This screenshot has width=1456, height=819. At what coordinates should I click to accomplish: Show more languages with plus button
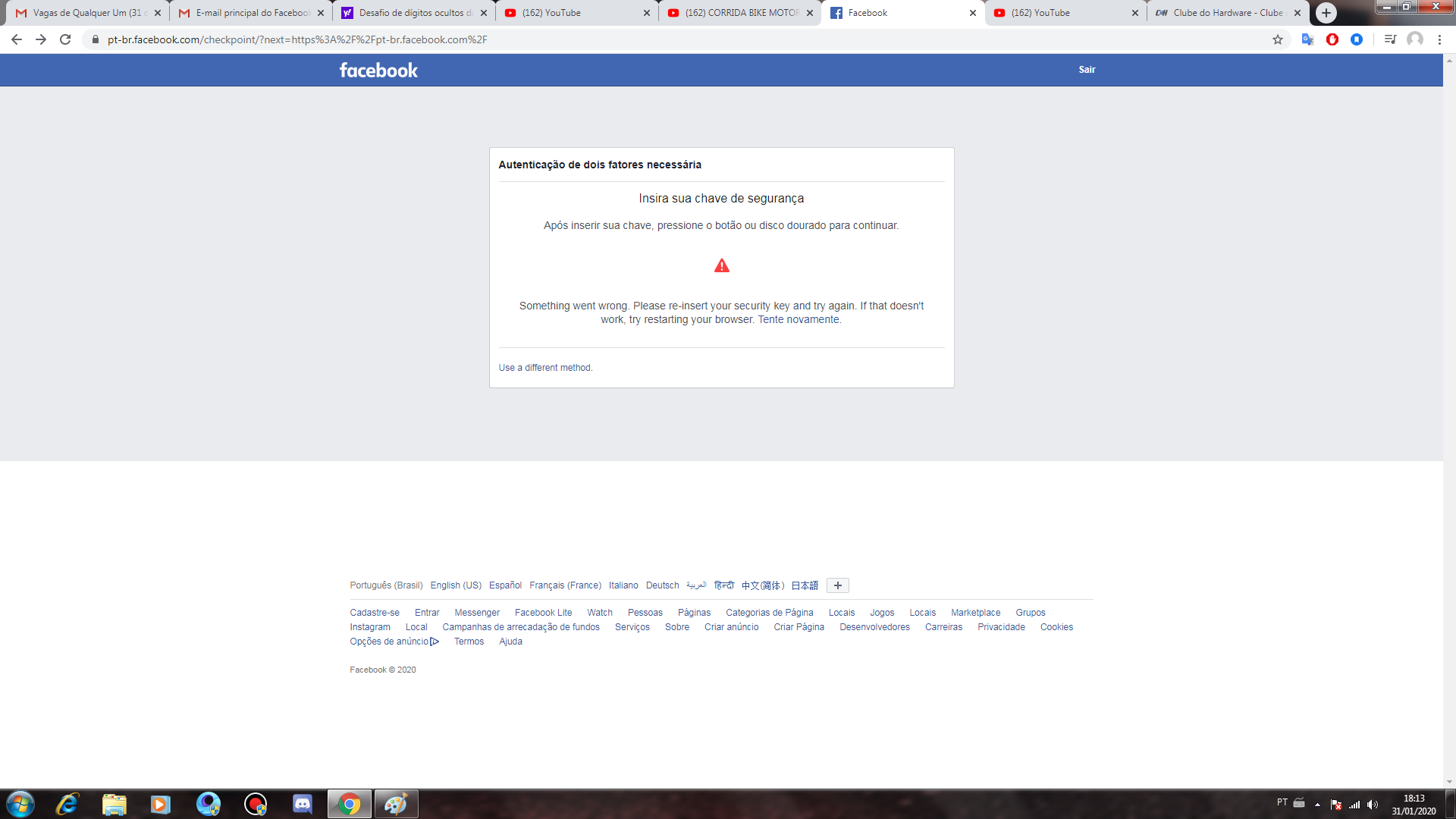[x=838, y=585]
